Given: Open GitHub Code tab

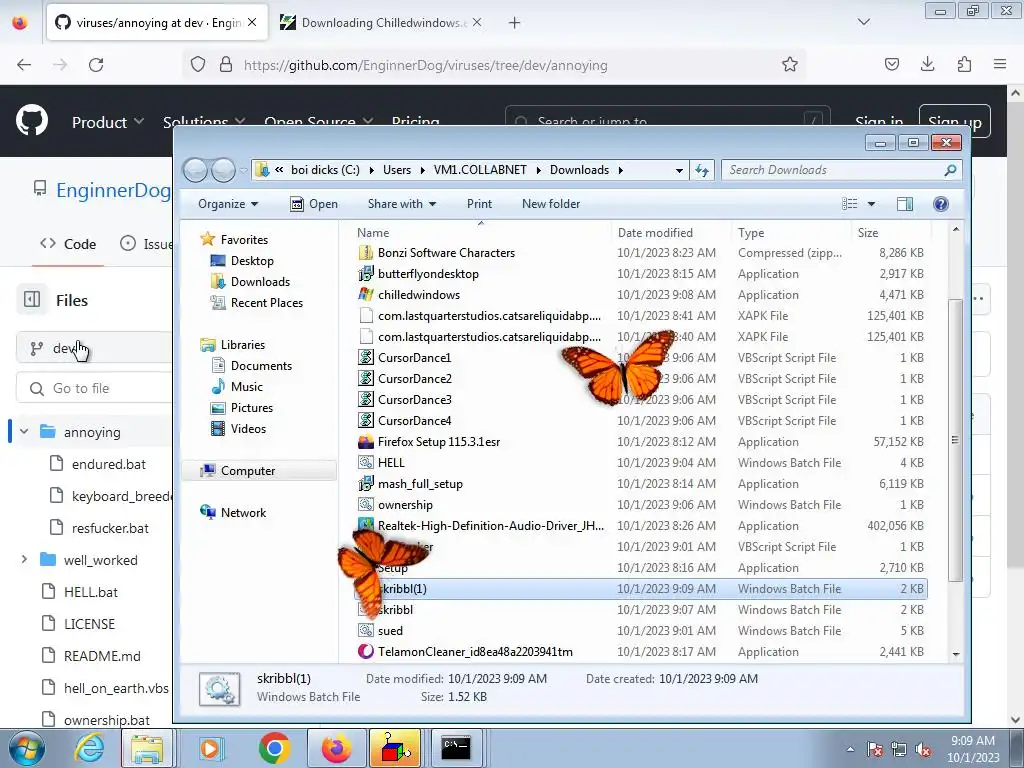Looking at the screenshot, I should tap(68, 244).
